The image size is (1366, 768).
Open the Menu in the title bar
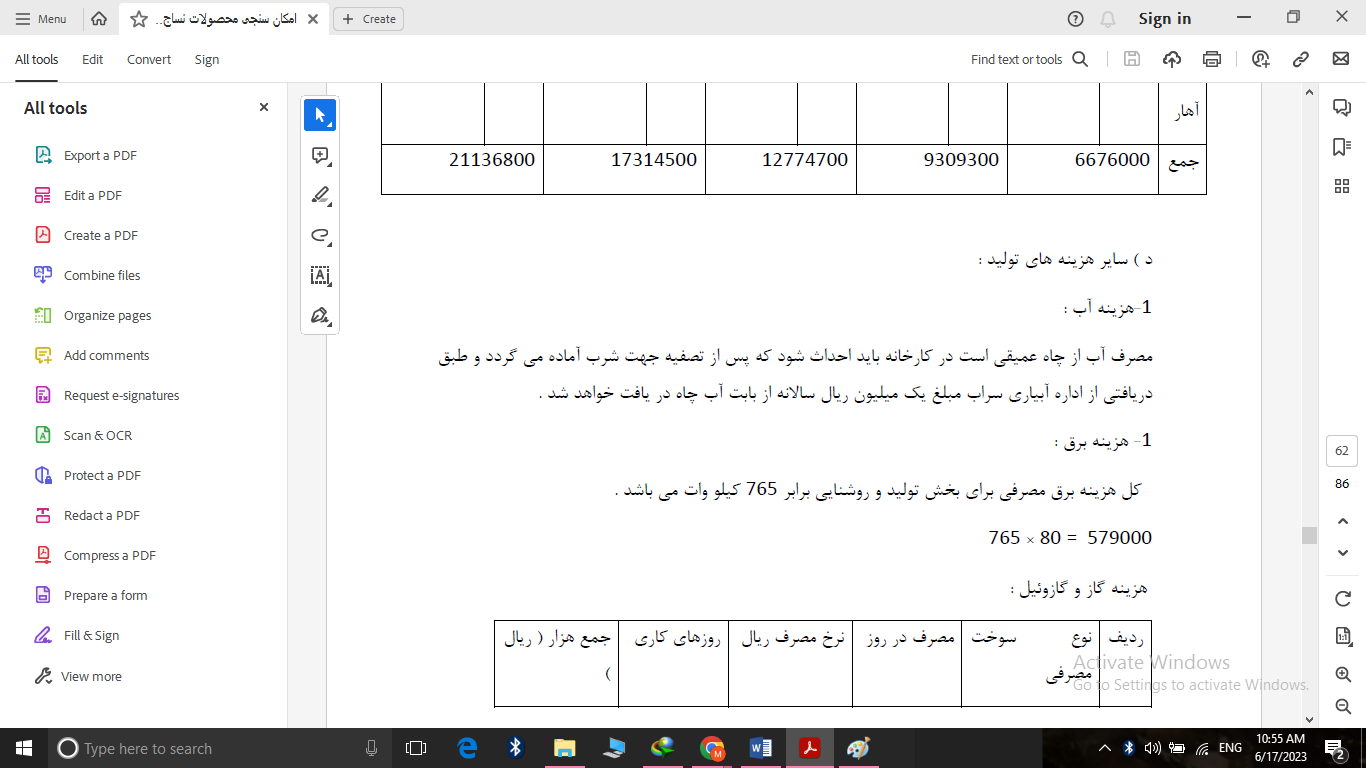click(41, 18)
